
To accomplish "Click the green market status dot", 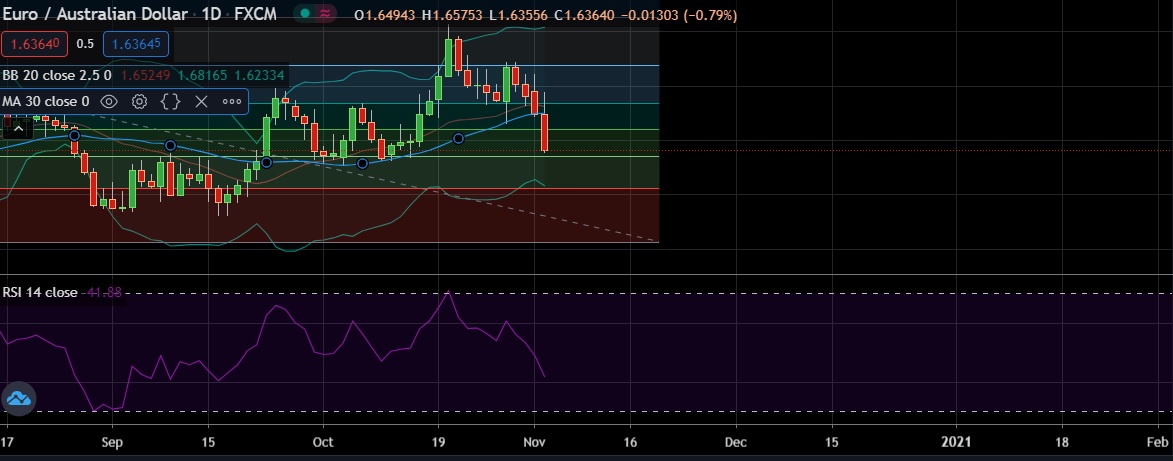I will 304,14.
